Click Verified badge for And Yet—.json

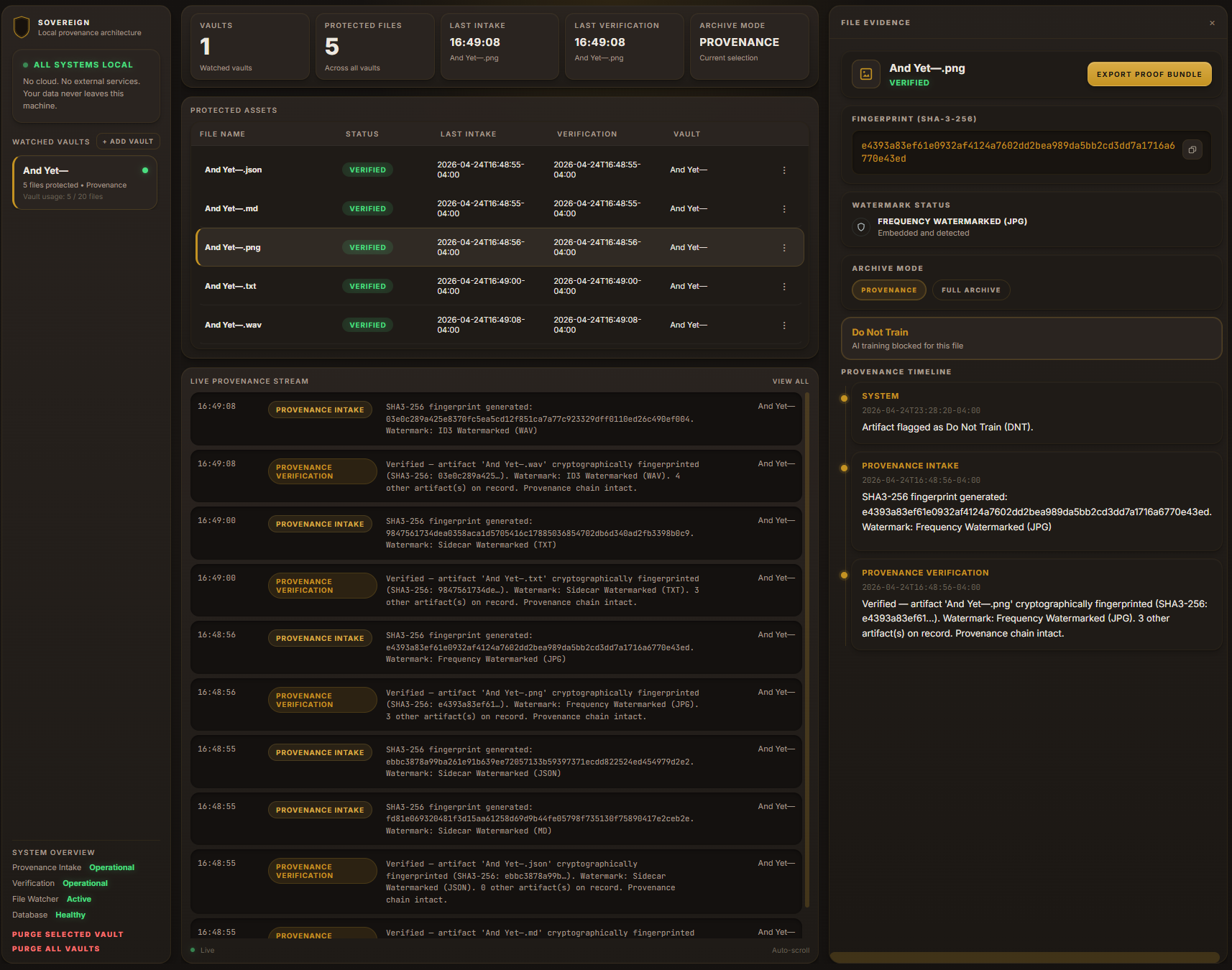tap(367, 170)
